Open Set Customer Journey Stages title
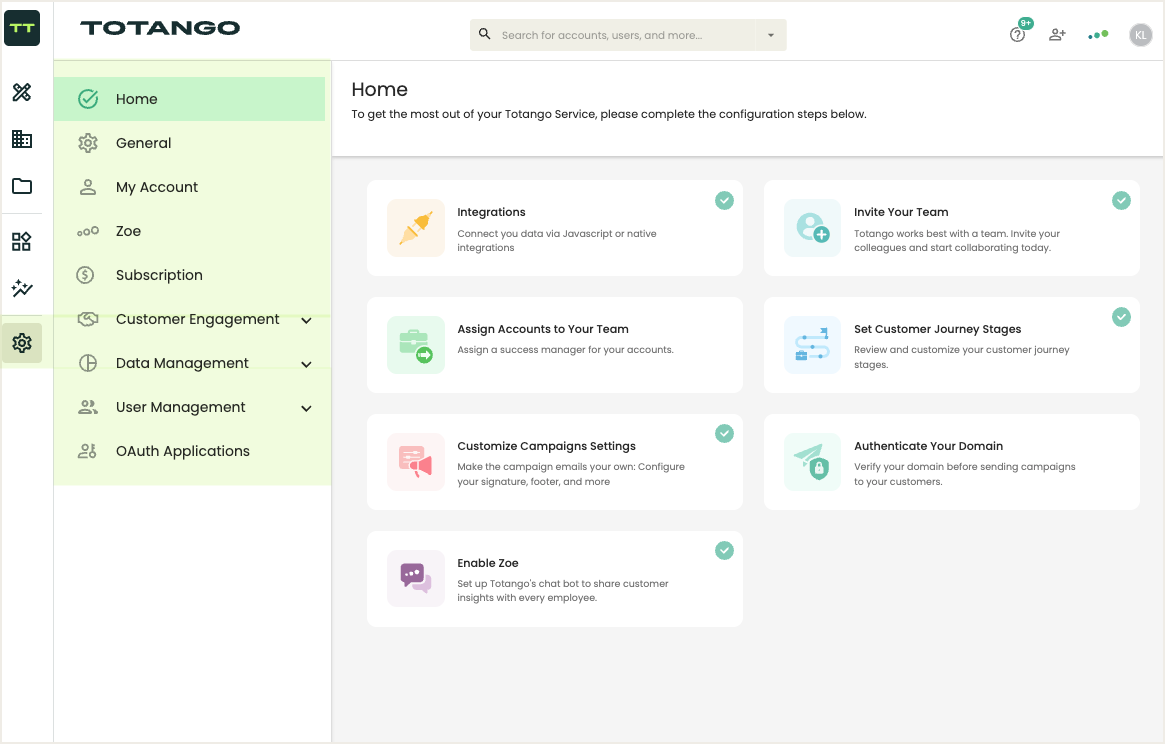This screenshot has height=744, width=1165. 938,329
